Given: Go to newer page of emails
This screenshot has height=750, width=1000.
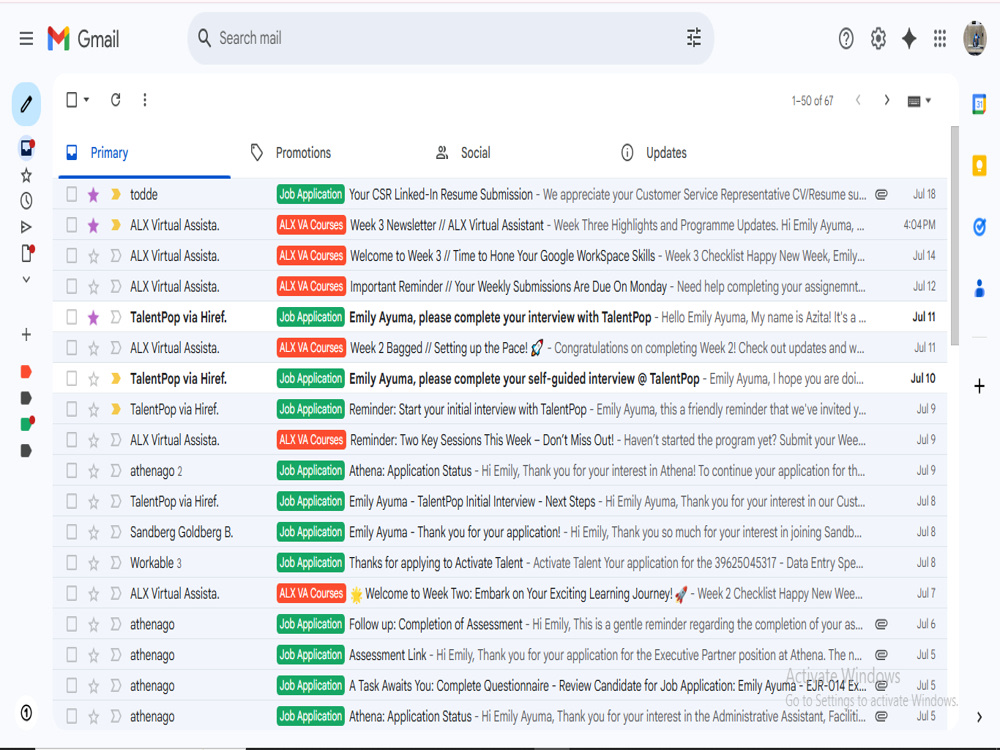Looking at the screenshot, I should point(858,100).
